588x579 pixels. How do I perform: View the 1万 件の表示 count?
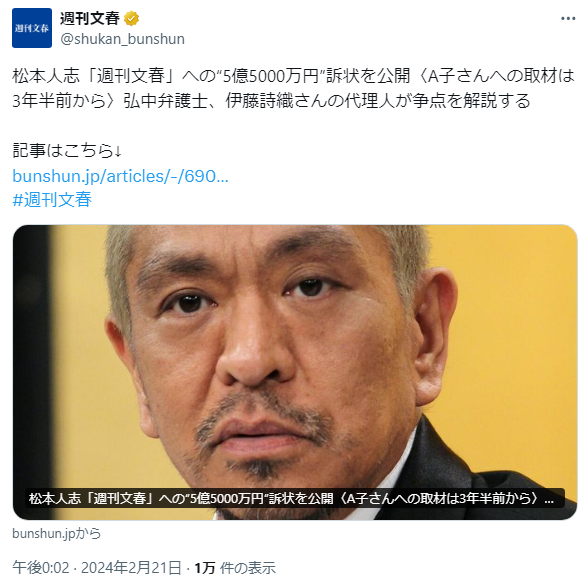(235, 568)
